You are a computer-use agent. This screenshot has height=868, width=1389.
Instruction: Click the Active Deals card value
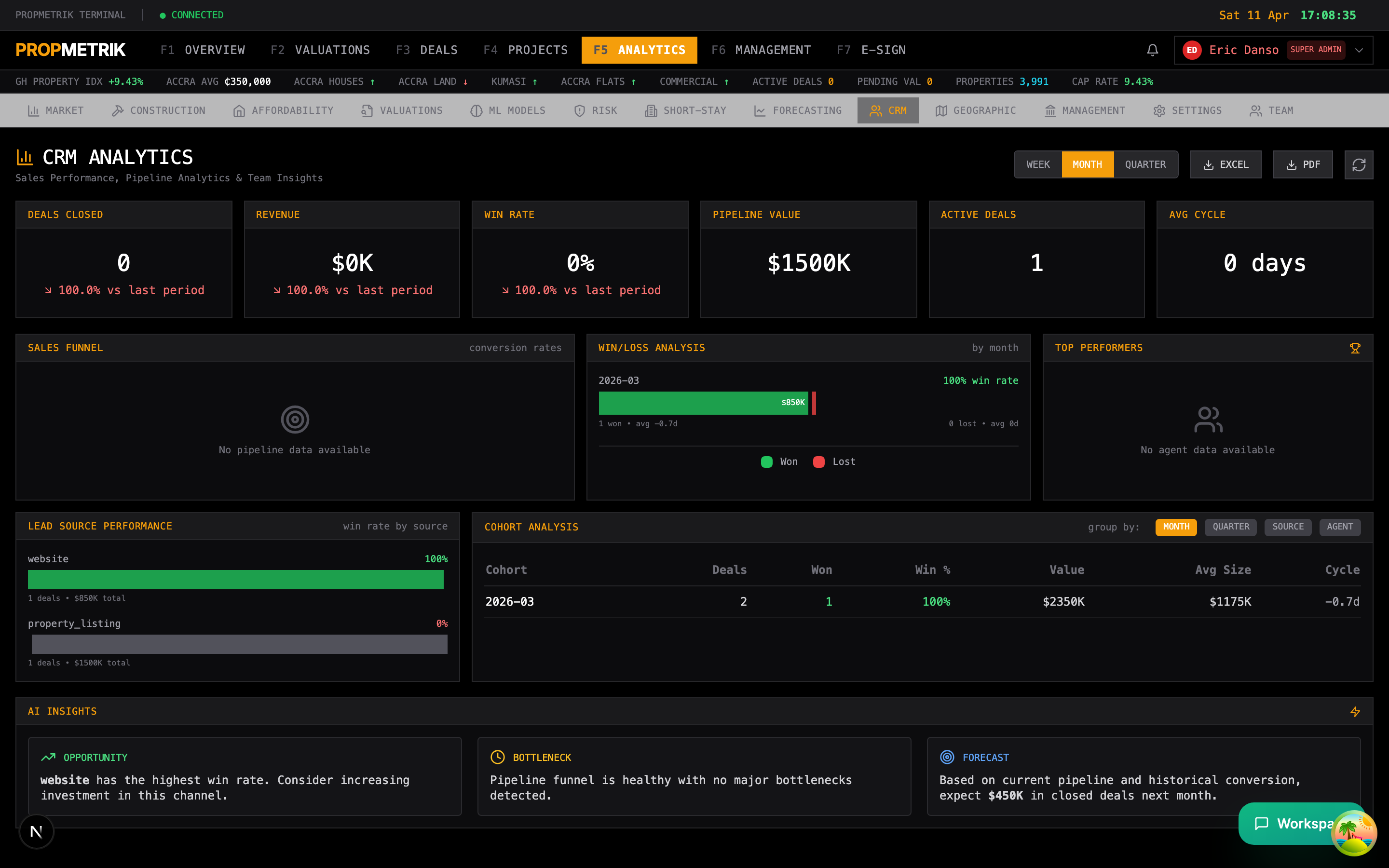pos(1036,263)
